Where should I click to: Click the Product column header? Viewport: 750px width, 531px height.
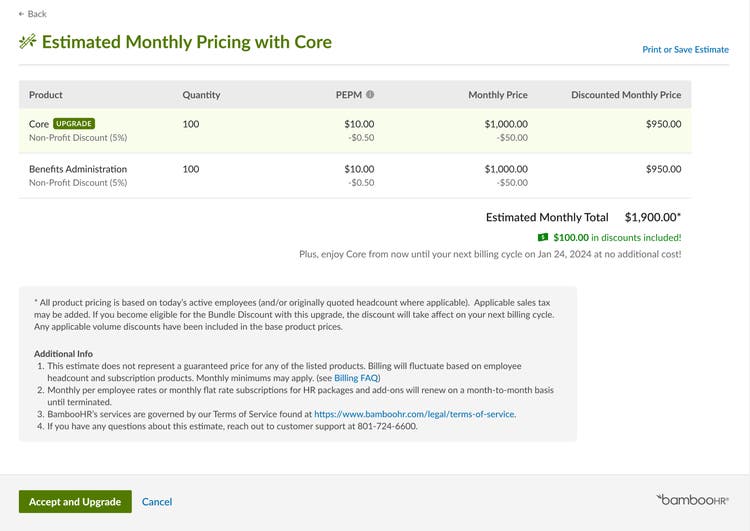tap(46, 95)
